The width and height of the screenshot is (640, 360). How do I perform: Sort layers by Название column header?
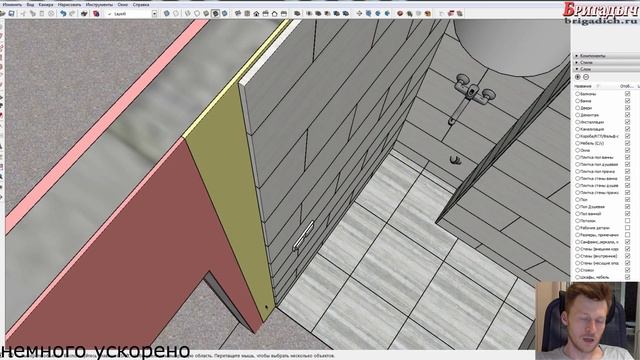pos(583,86)
